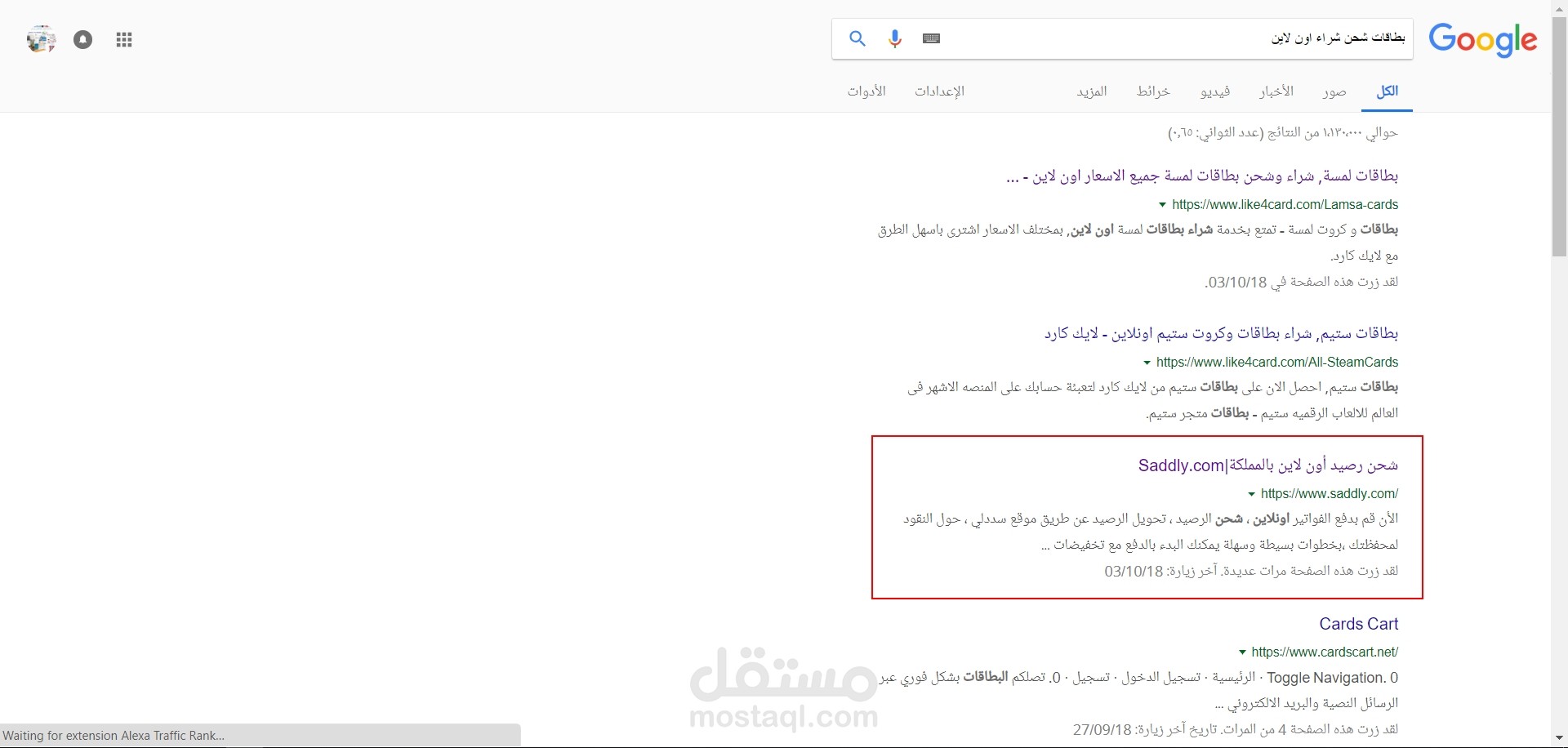Open الإعدادات search settings
Image resolution: width=1568 pixels, height=748 pixels.
[939, 91]
